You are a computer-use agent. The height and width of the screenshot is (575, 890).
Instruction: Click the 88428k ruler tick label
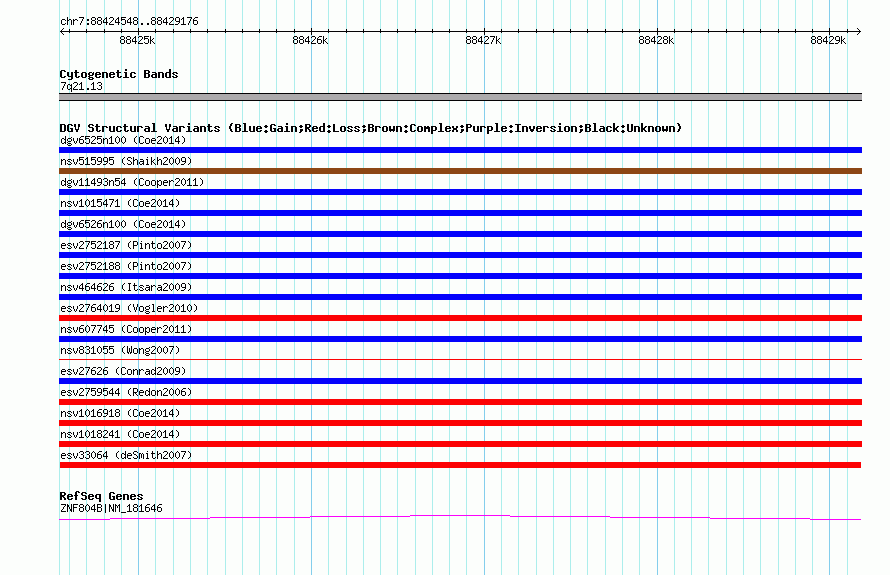[x=656, y=40]
